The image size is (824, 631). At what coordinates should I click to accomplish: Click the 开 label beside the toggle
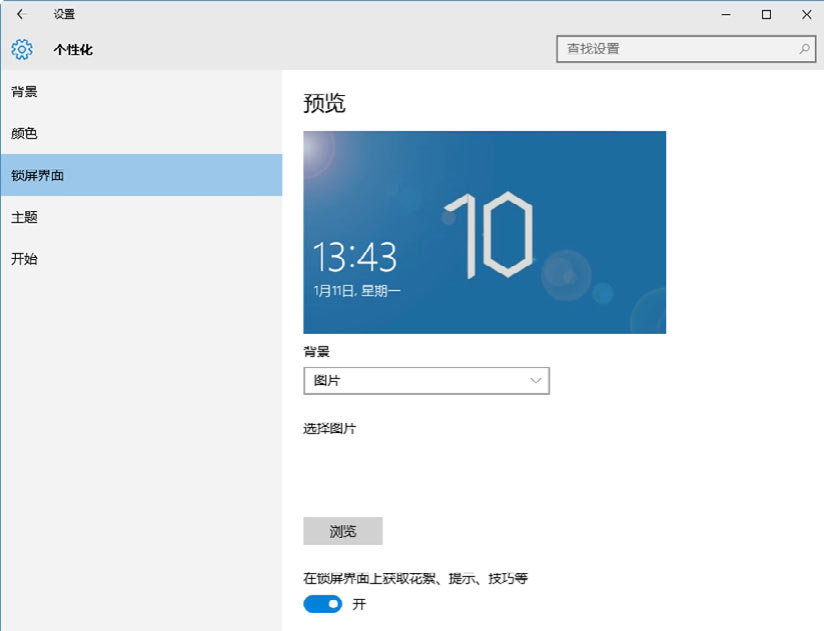(360, 605)
